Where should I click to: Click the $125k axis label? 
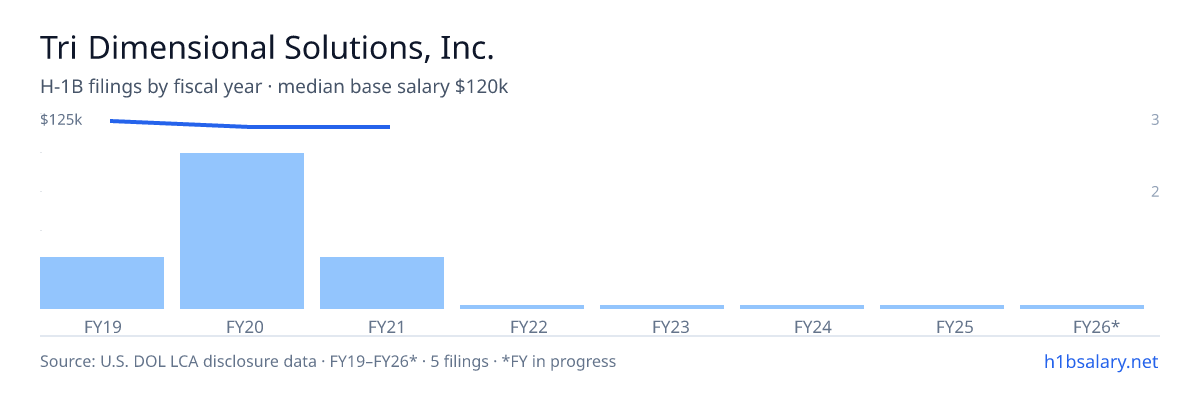(61, 120)
